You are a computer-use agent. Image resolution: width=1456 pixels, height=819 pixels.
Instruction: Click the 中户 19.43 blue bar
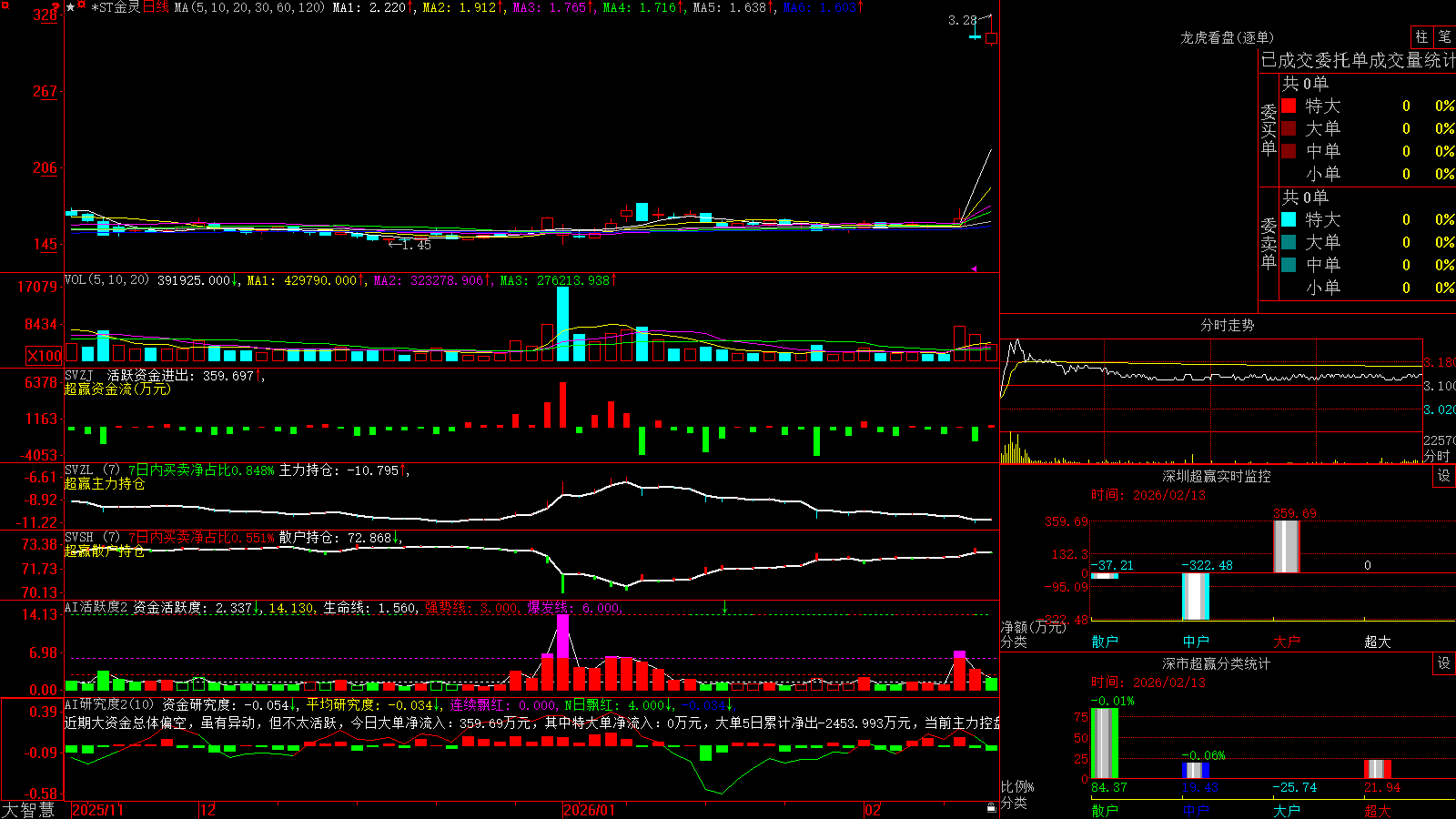coord(1195,771)
